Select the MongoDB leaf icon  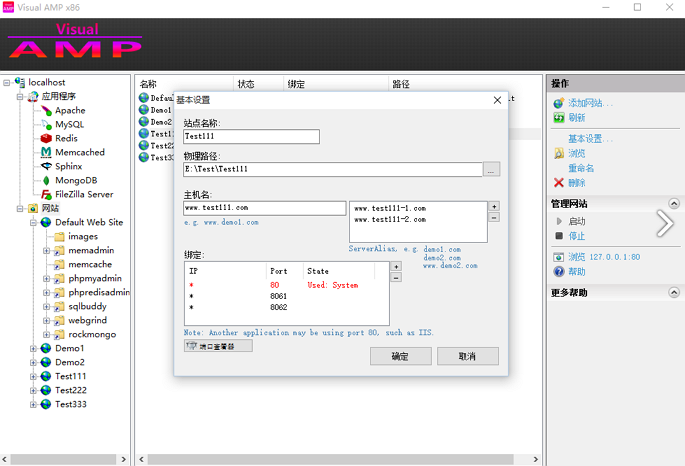coord(46,180)
